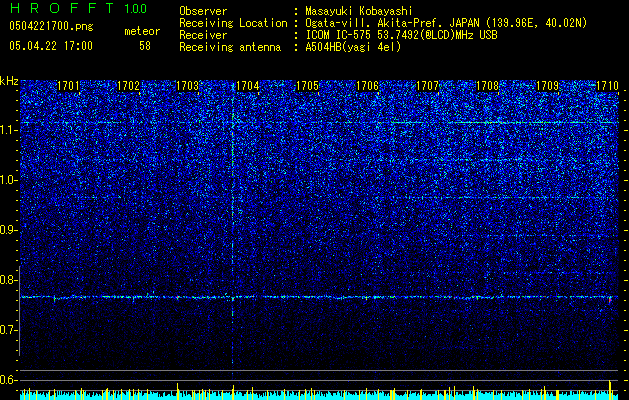Click the Receiving antenna label

coord(230,47)
